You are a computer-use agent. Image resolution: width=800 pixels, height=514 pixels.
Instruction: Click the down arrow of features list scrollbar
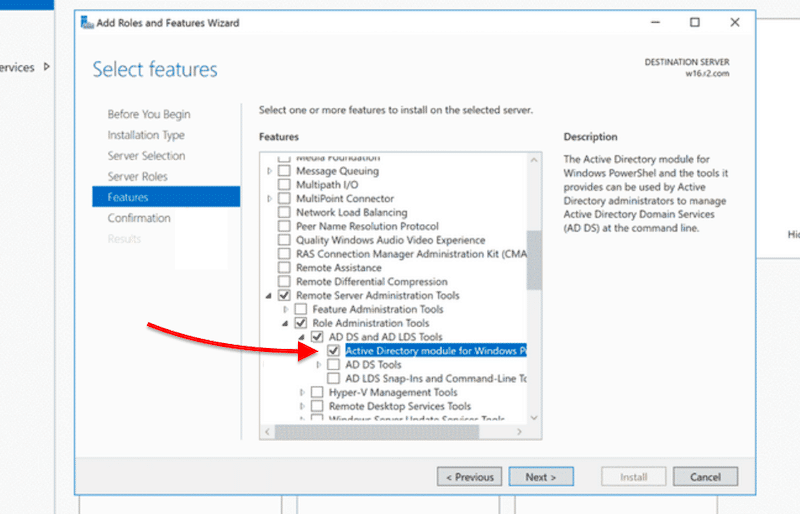[534, 418]
